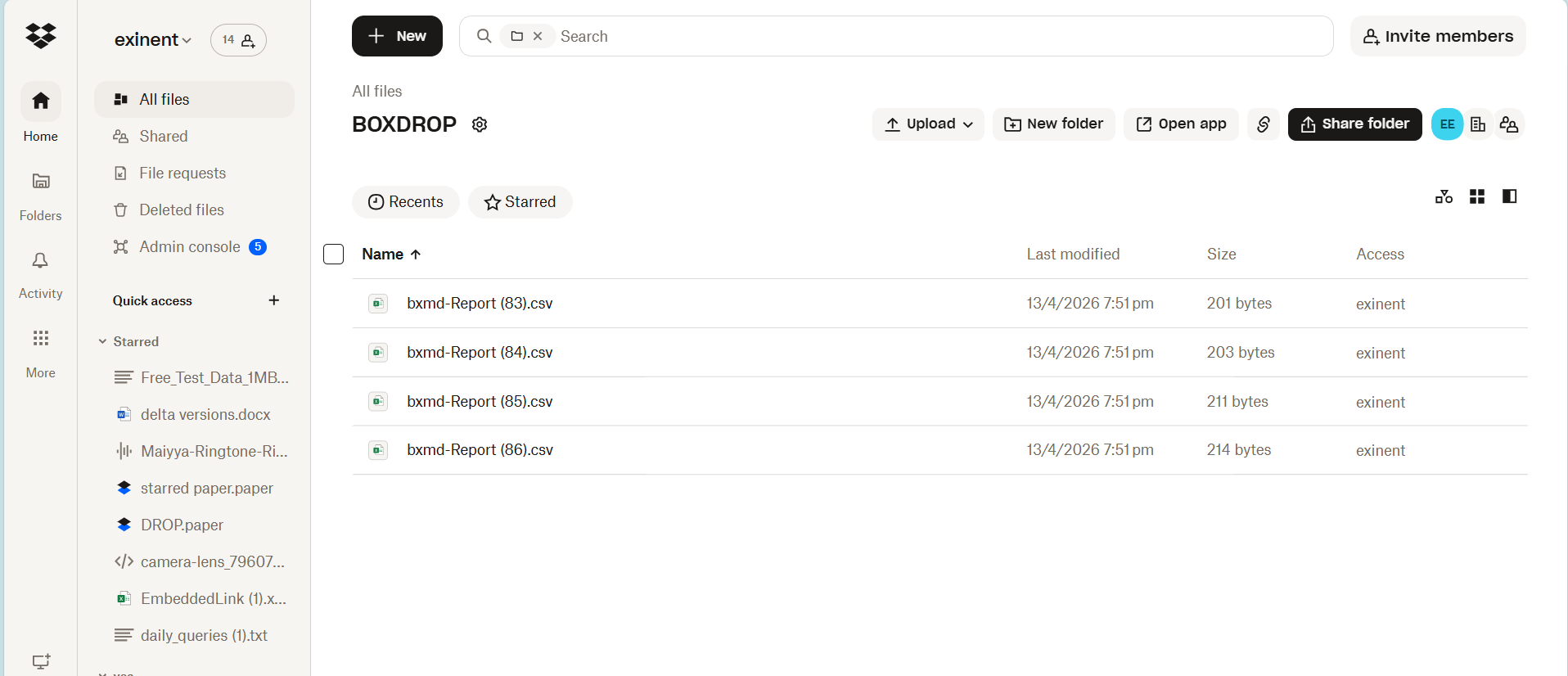
Task: Click the search magnifier icon
Action: (x=484, y=36)
